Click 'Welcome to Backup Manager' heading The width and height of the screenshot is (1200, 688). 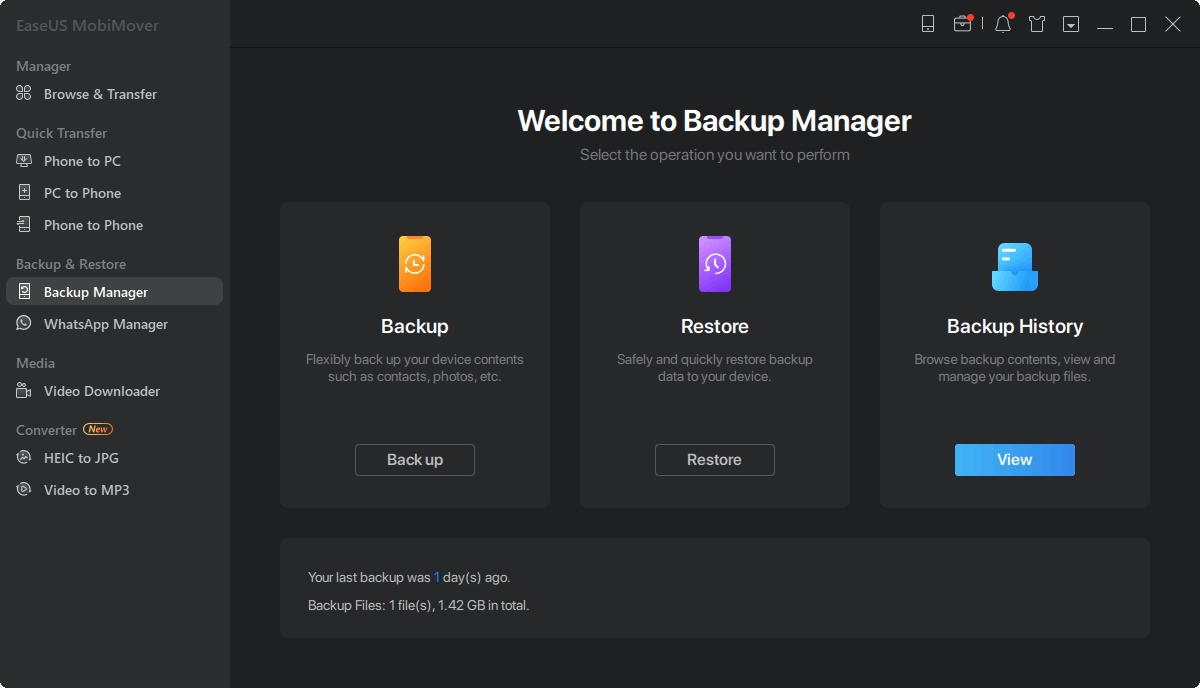(x=715, y=121)
